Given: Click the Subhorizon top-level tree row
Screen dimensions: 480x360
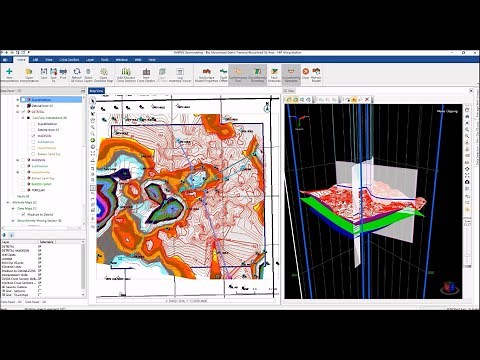Looking at the screenshot, I should point(40,166).
